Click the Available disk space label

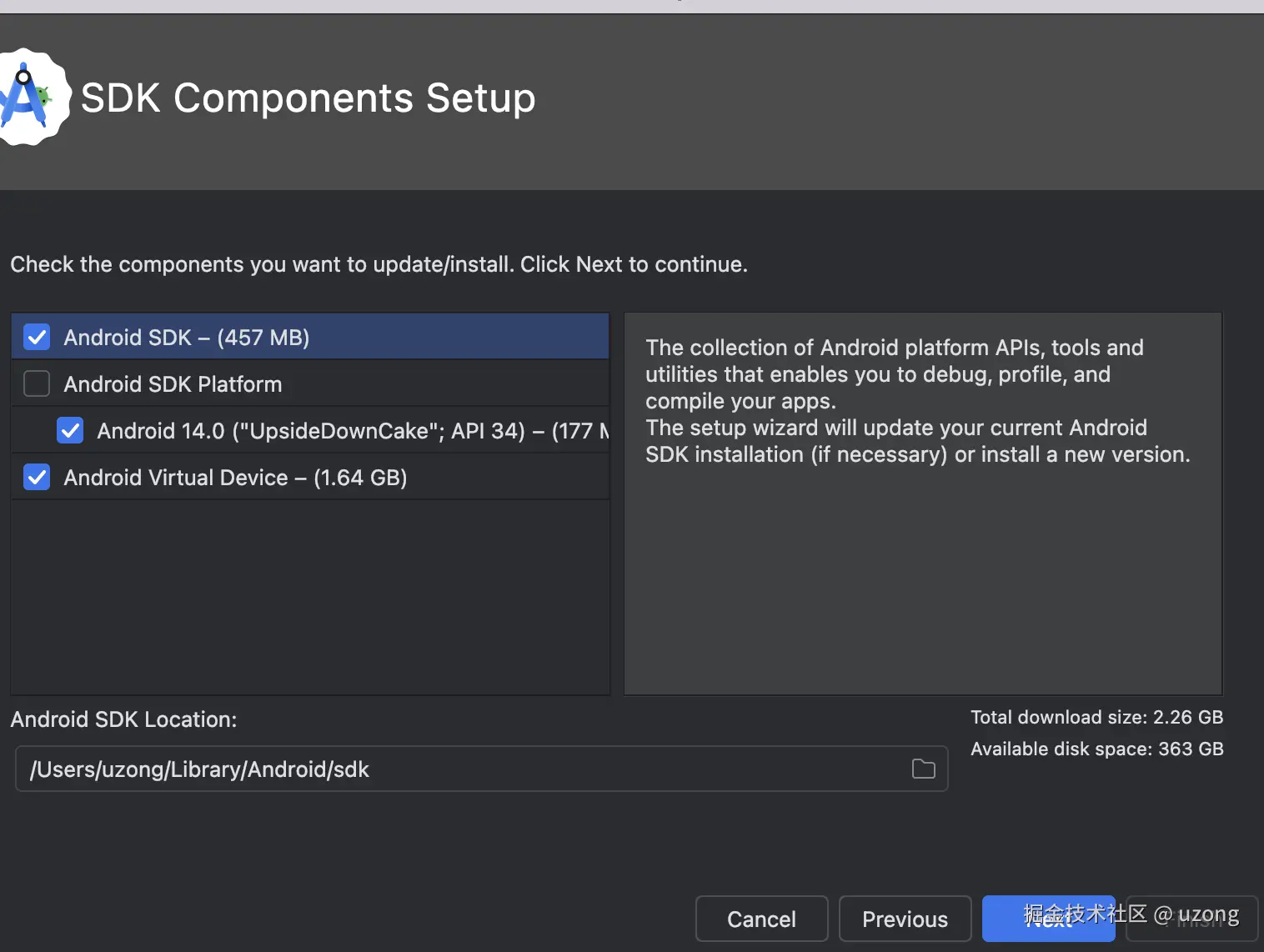[x=1096, y=749]
